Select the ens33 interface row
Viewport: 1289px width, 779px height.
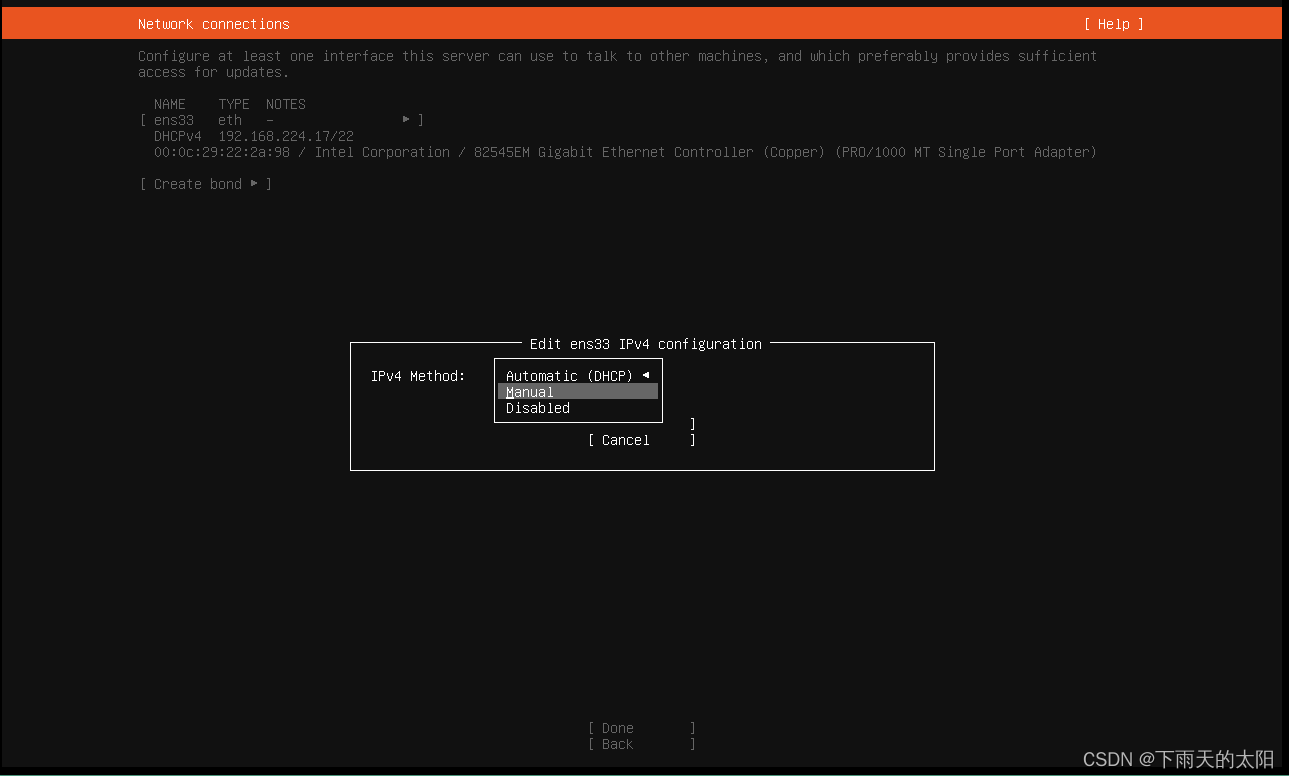point(173,119)
